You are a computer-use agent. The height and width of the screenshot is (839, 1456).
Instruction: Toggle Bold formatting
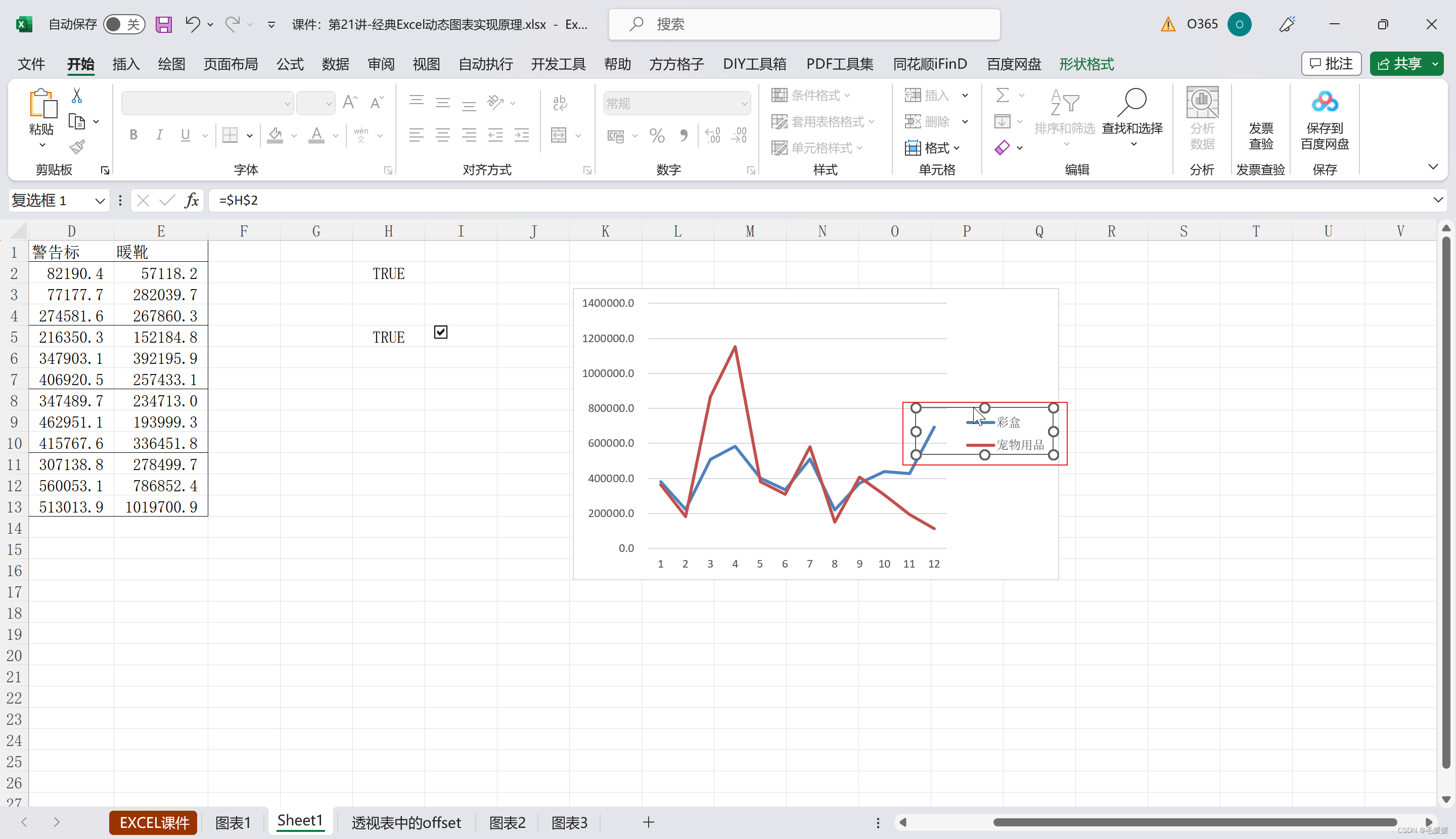coord(134,135)
